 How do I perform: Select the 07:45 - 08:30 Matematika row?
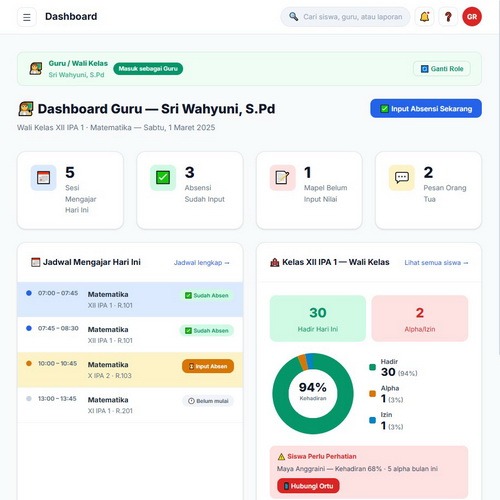tap(130, 334)
